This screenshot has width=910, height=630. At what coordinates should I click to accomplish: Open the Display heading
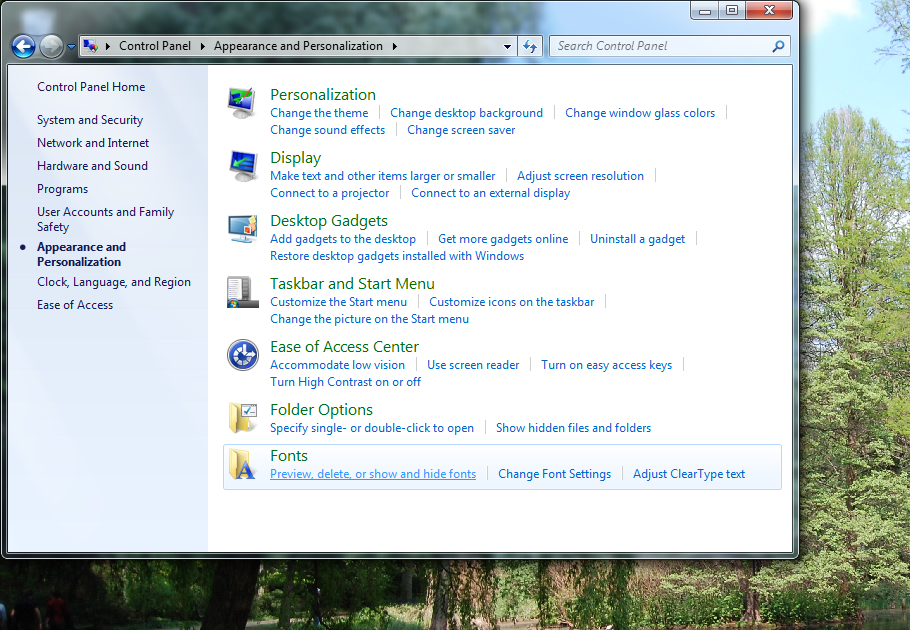tap(295, 158)
